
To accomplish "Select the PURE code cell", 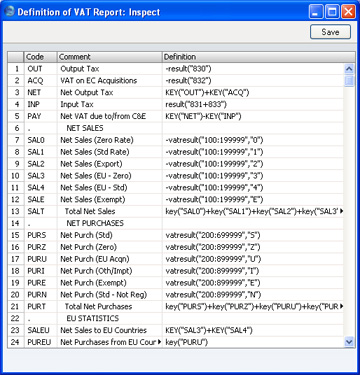I will 41,283.
